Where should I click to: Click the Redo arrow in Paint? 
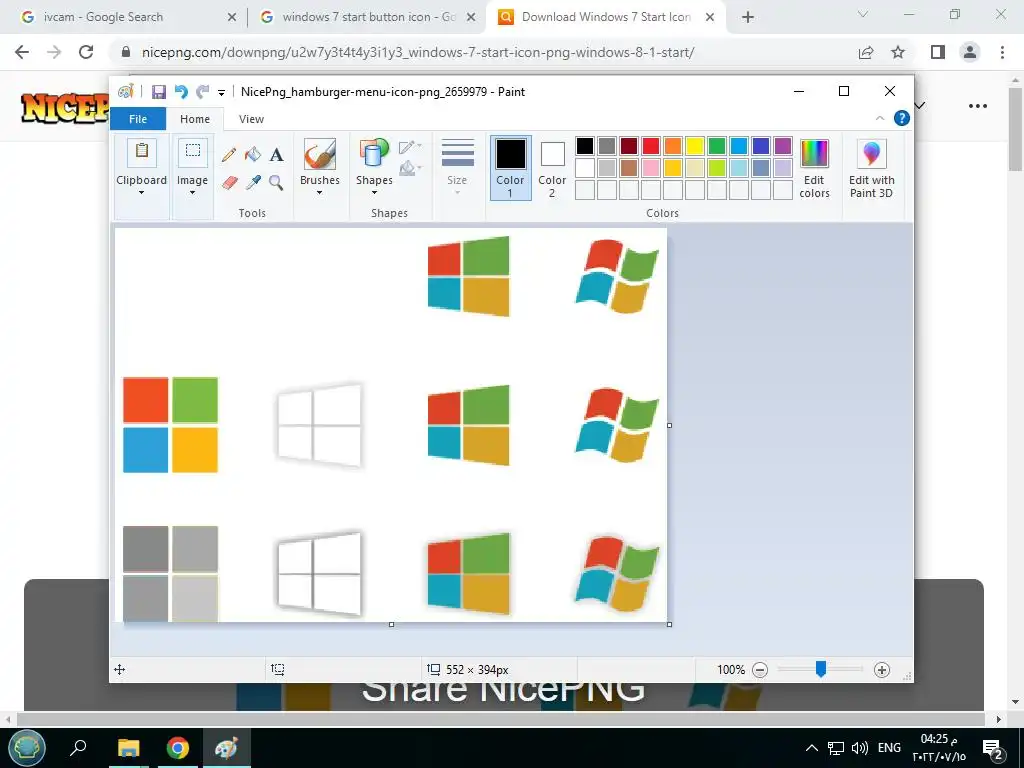pos(203,92)
